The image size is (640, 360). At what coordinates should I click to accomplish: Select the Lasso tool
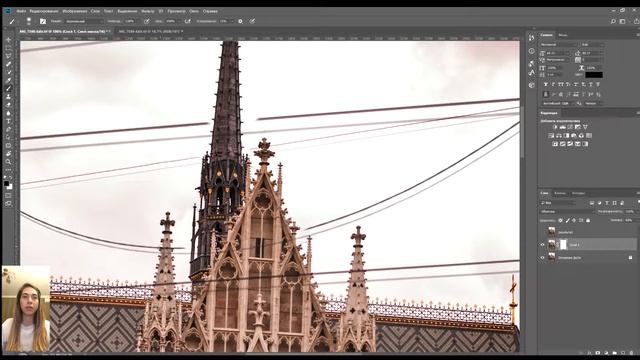(x=8, y=56)
